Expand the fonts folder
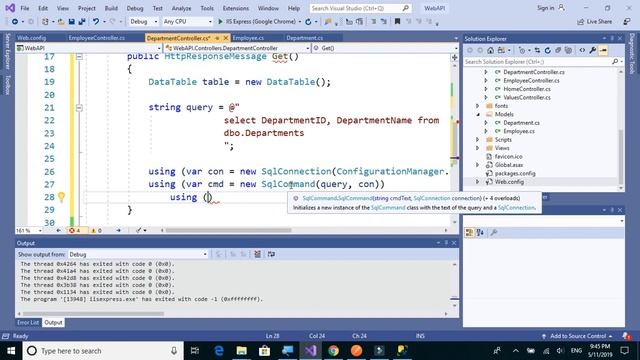The height and width of the screenshot is (360, 640). pos(478,106)
